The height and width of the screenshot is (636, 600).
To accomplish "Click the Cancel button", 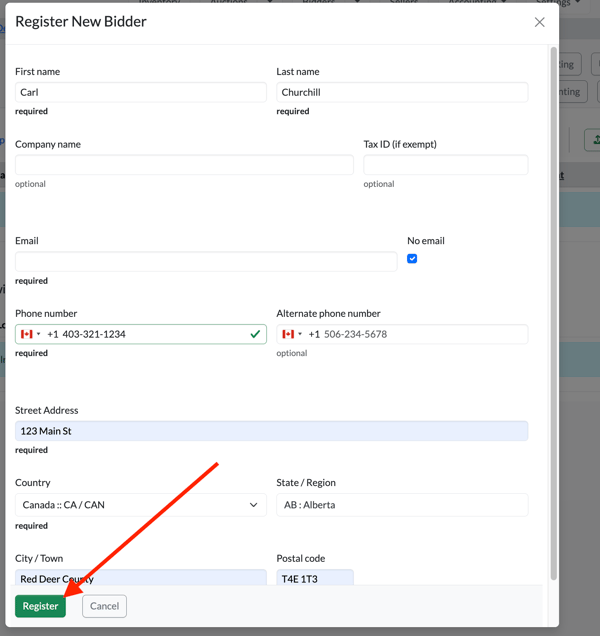I will point(104,606).
